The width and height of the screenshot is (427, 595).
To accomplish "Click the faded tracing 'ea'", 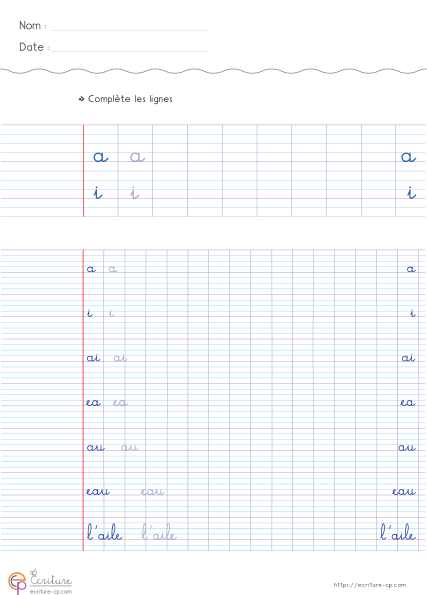I will point(120,403).
